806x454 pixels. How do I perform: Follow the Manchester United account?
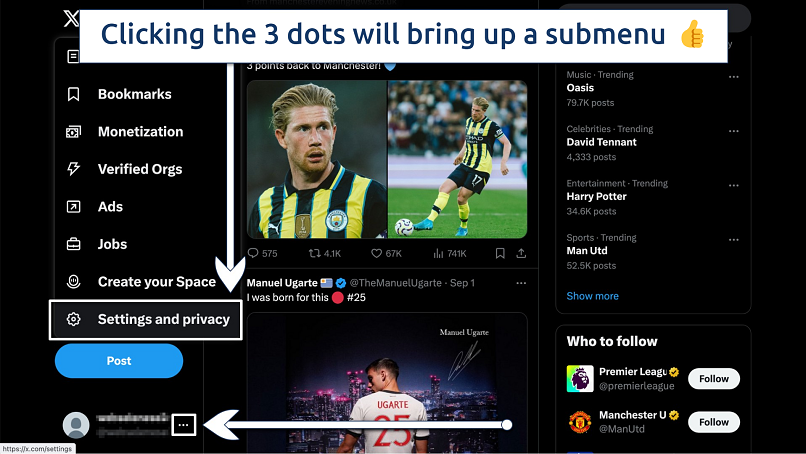coord(713,422)
